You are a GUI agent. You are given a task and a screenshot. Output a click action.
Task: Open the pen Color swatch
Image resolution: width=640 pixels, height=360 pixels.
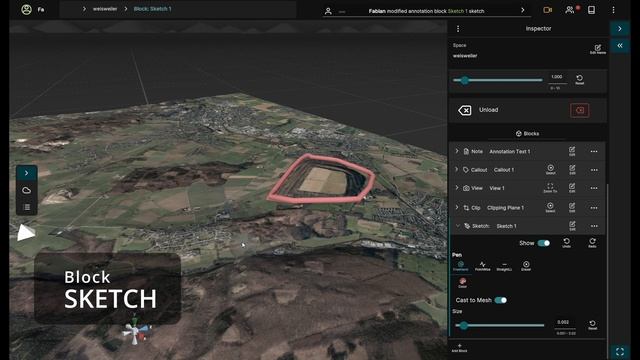tap(462, 282)
